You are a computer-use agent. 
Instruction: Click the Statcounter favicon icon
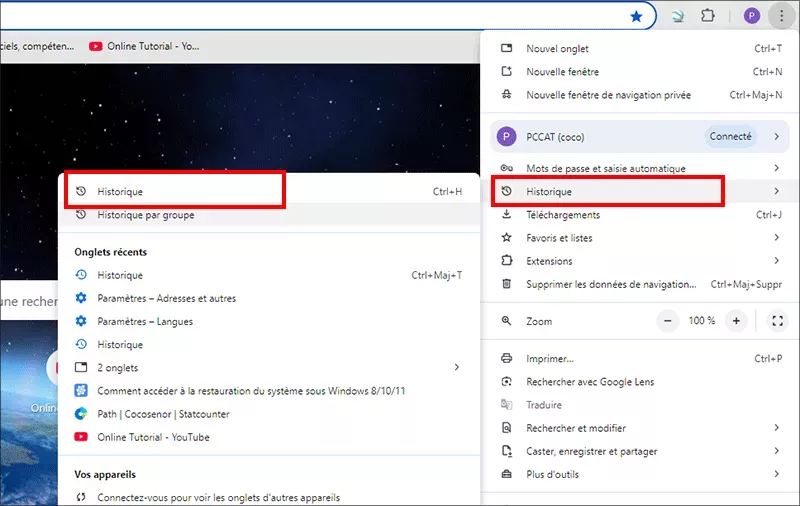[x=81, y=414]
